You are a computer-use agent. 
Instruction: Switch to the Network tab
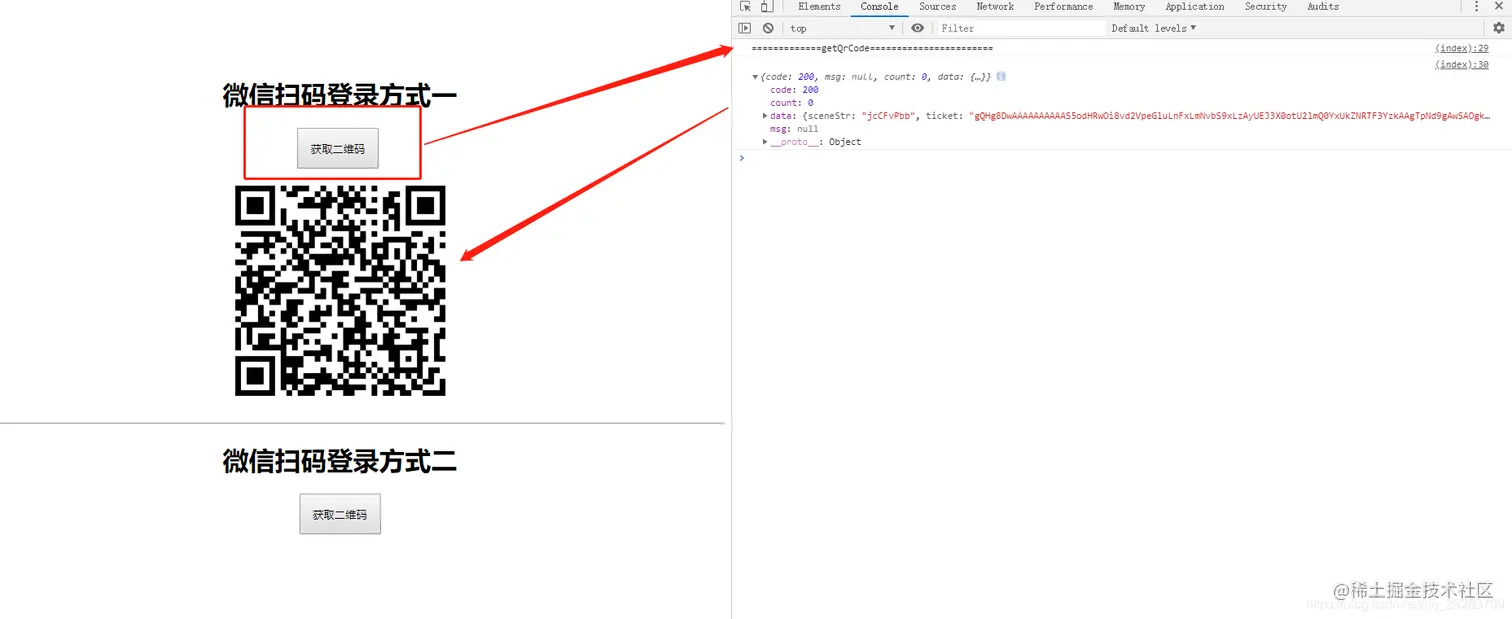(x=995, y=7)
